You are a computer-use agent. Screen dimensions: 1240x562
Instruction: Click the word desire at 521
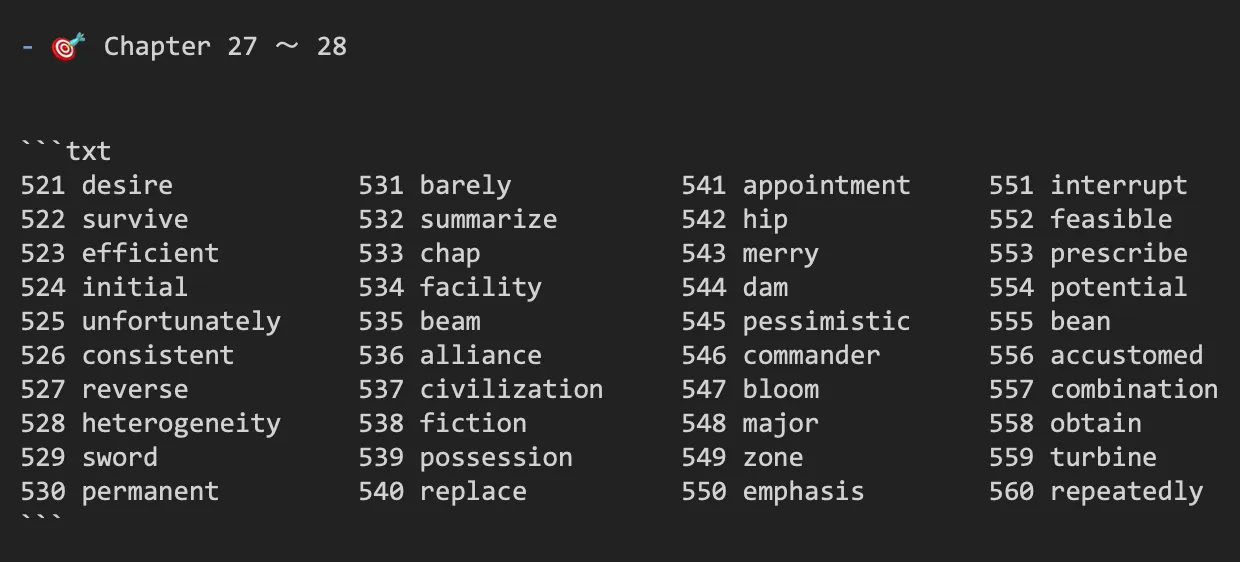coord(127,185)
